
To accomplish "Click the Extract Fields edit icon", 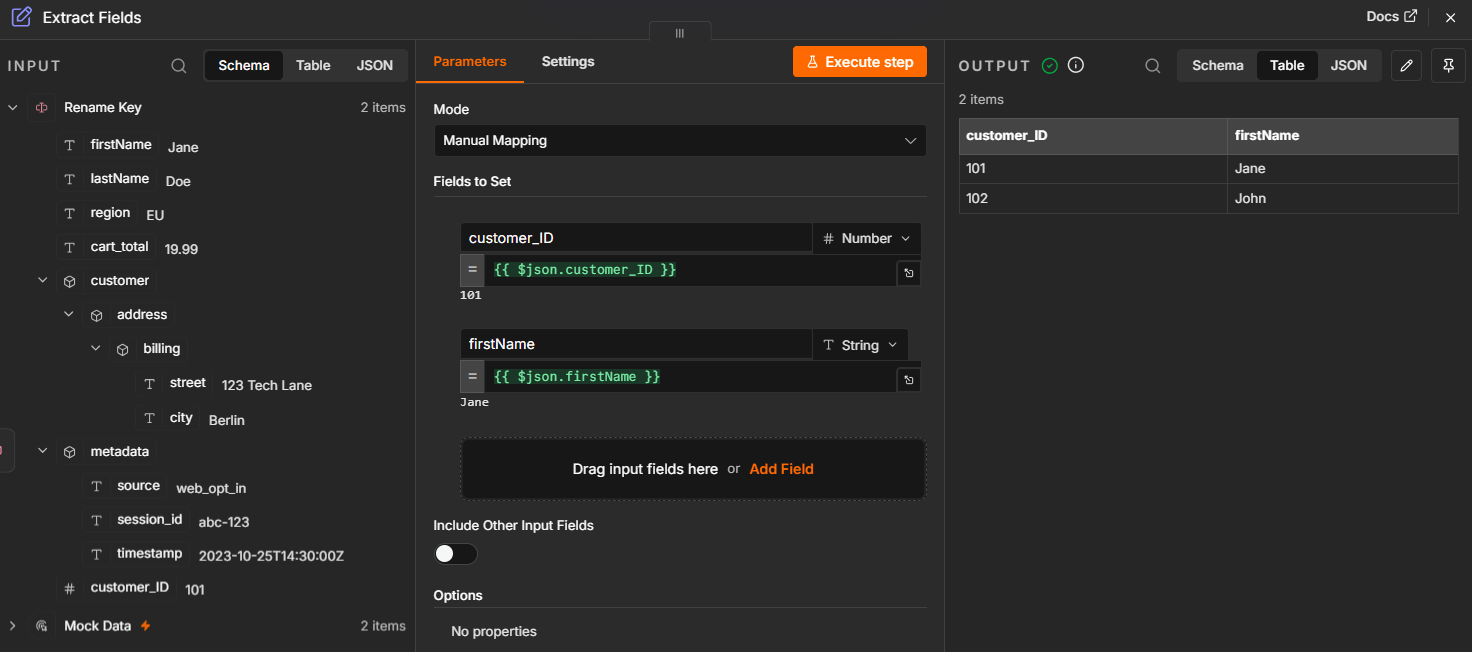I will tap(21, 17).
